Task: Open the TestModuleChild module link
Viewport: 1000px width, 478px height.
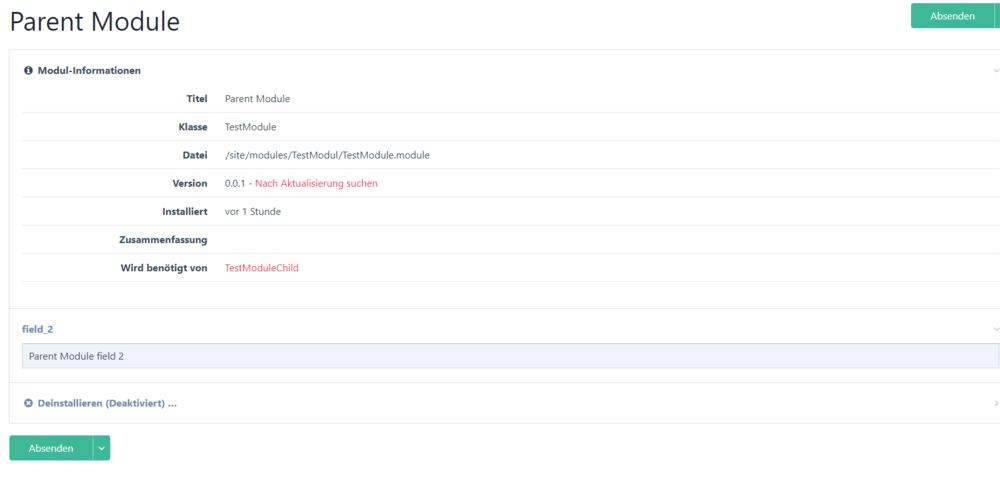Action: 261,268
